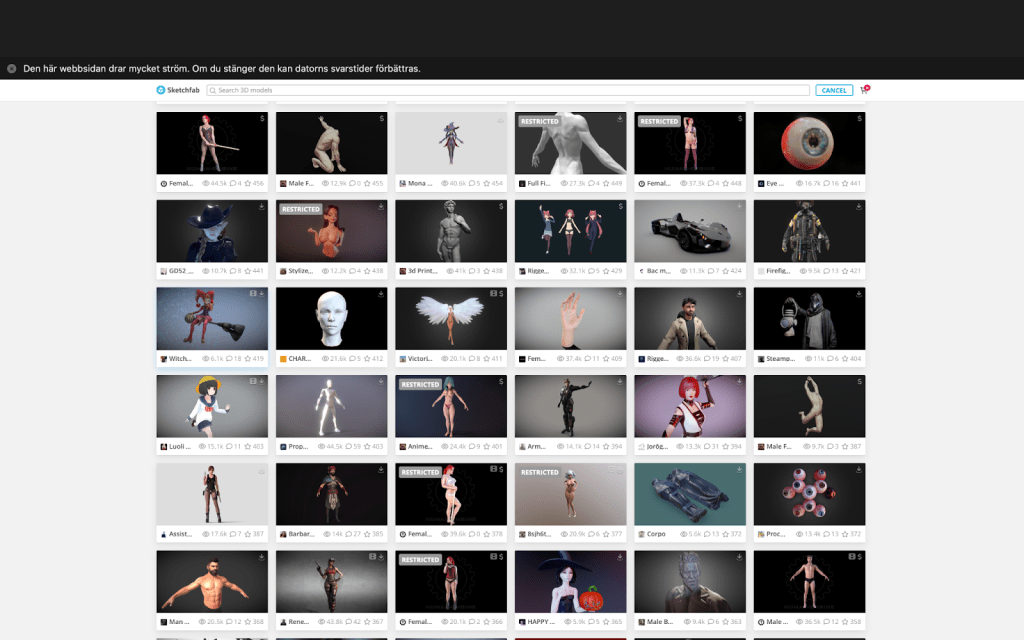Click the Sketchfab logo
1024x640 pixels.
click(x=178, y=90)
